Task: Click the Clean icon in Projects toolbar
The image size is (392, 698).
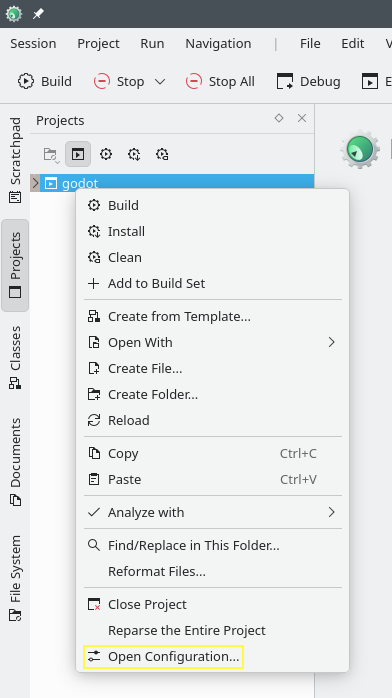Action: (x=162, y=154)
